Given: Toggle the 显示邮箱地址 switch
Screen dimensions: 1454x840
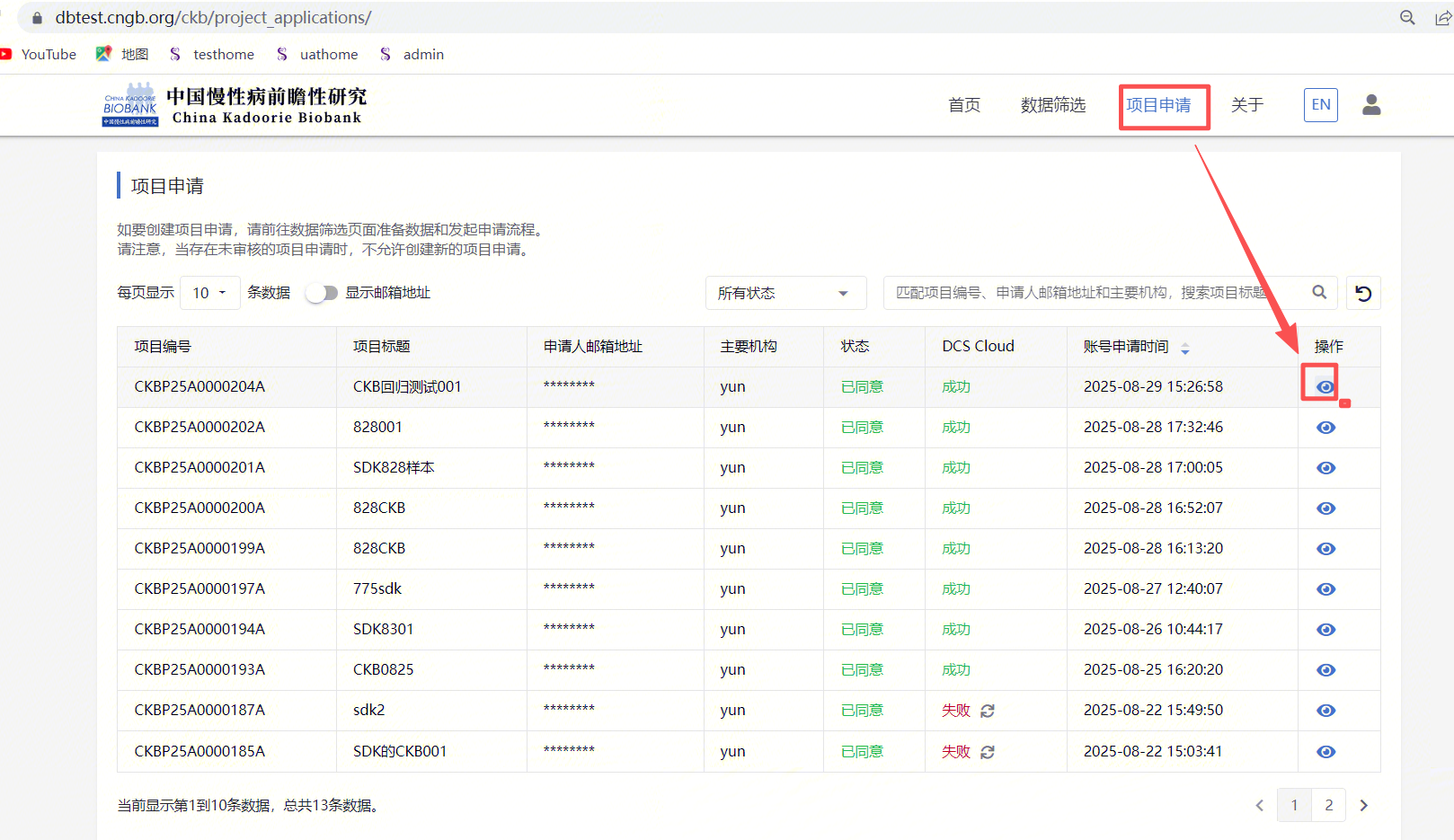Looking at the screenshot, I should [x=322, y=293].
